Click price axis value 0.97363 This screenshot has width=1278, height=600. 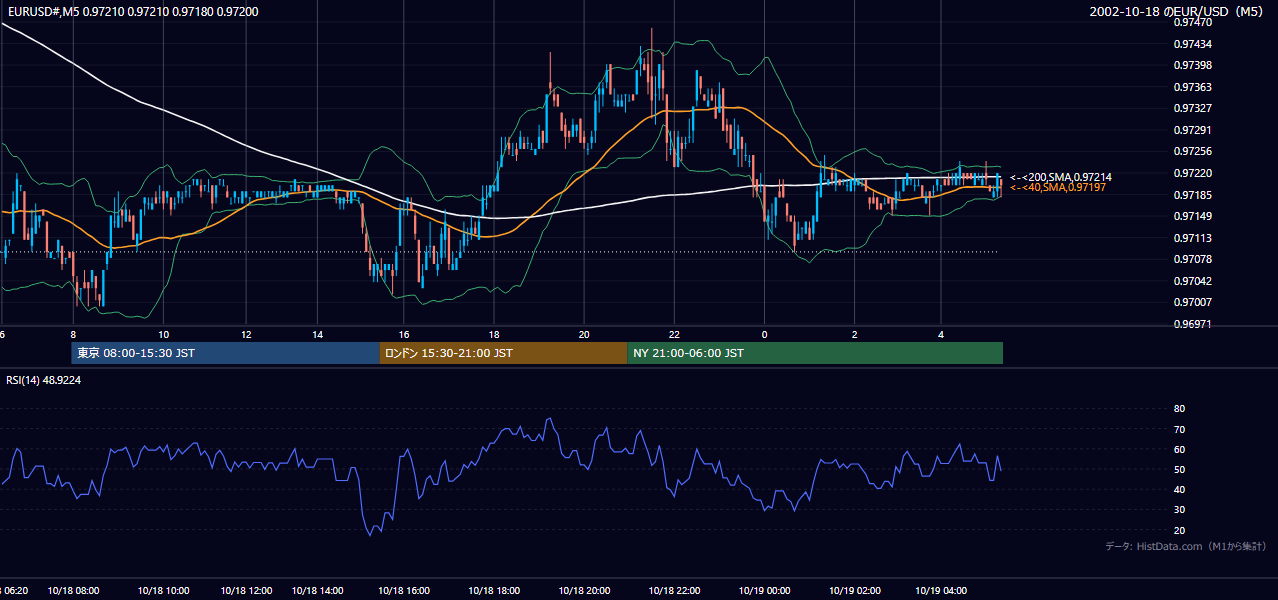click(1193, 87)
